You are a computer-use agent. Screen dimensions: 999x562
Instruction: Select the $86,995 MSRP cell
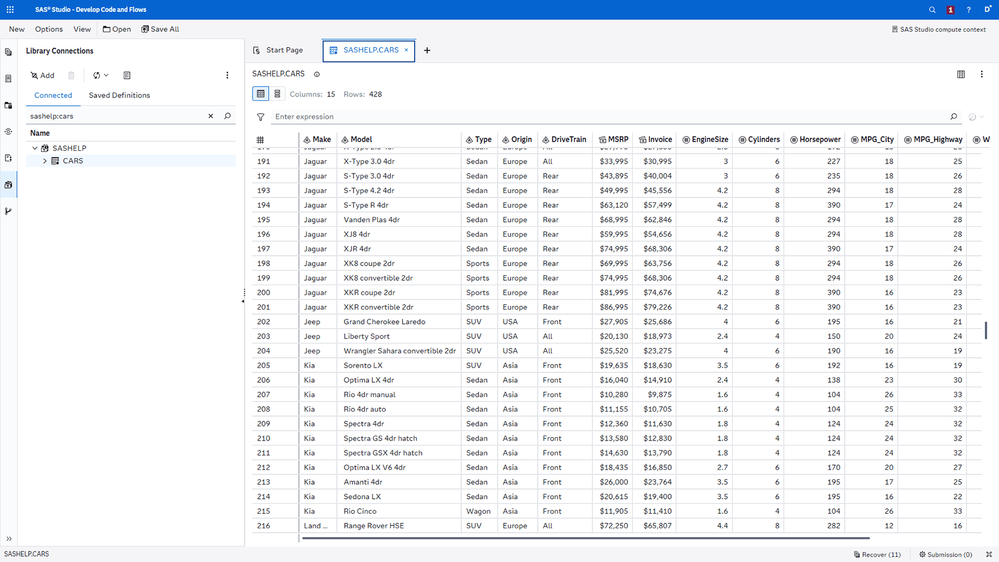click(x=614, y=307)
